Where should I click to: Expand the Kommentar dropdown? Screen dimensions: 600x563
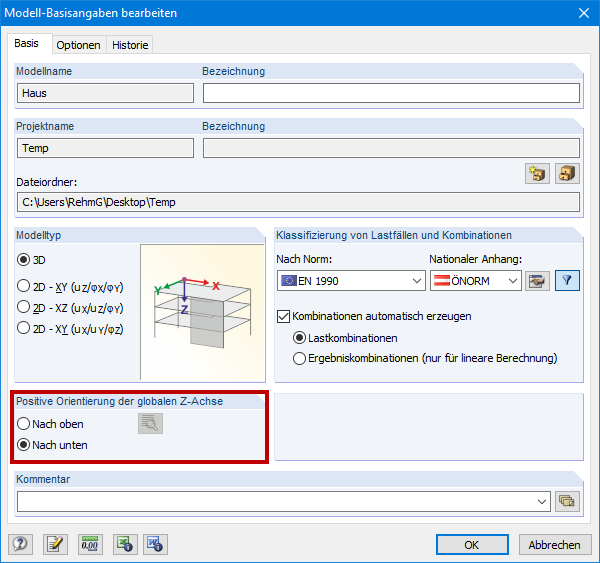point(541,501)
